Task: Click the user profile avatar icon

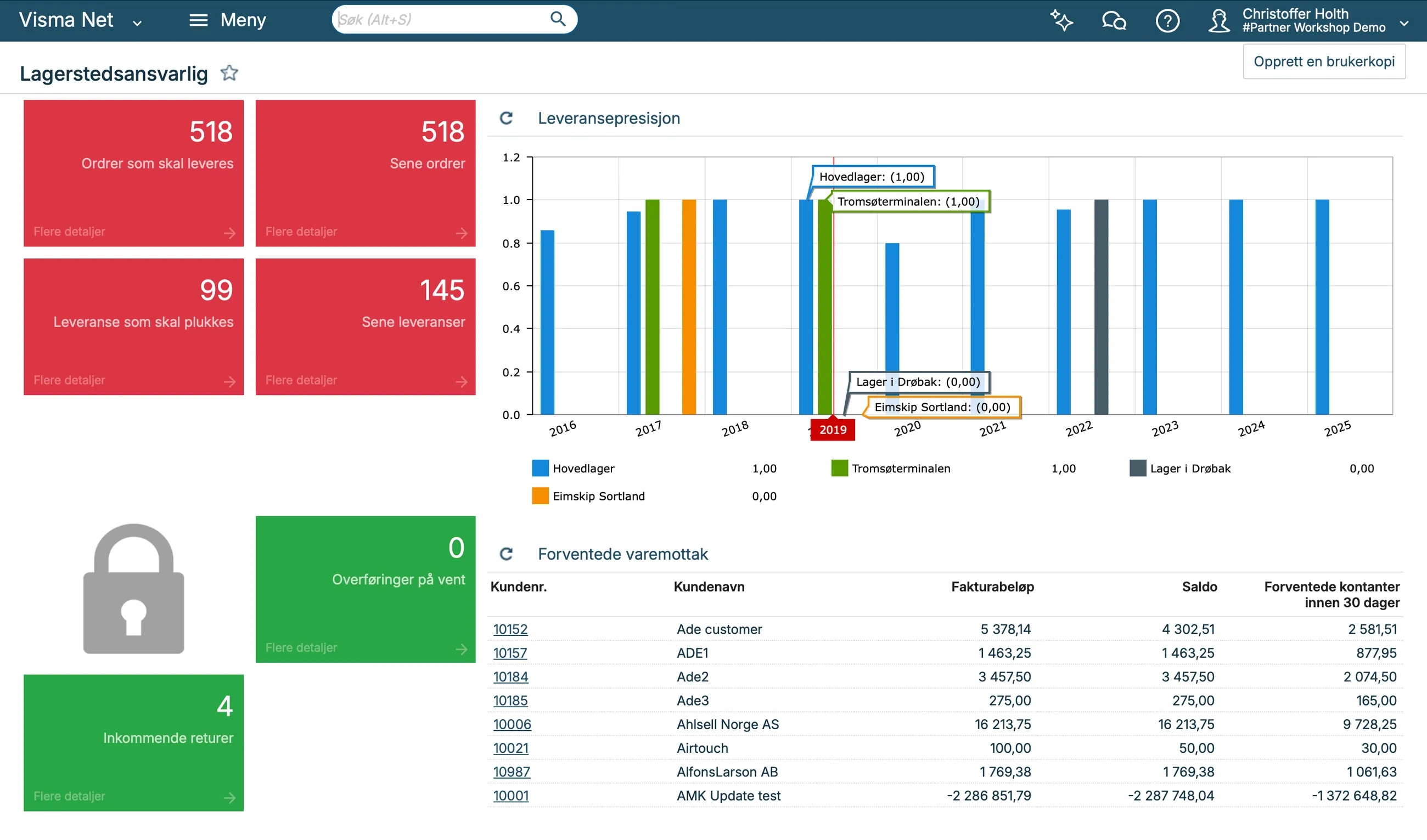Action: point(1218,21)
